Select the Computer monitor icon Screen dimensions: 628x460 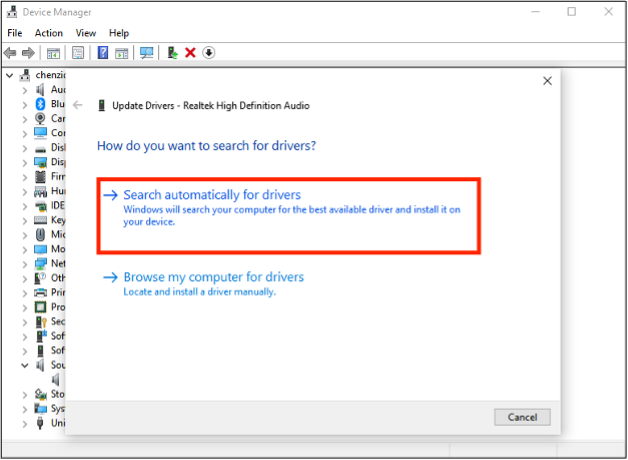pyautogui.click(x=40, y=133)
